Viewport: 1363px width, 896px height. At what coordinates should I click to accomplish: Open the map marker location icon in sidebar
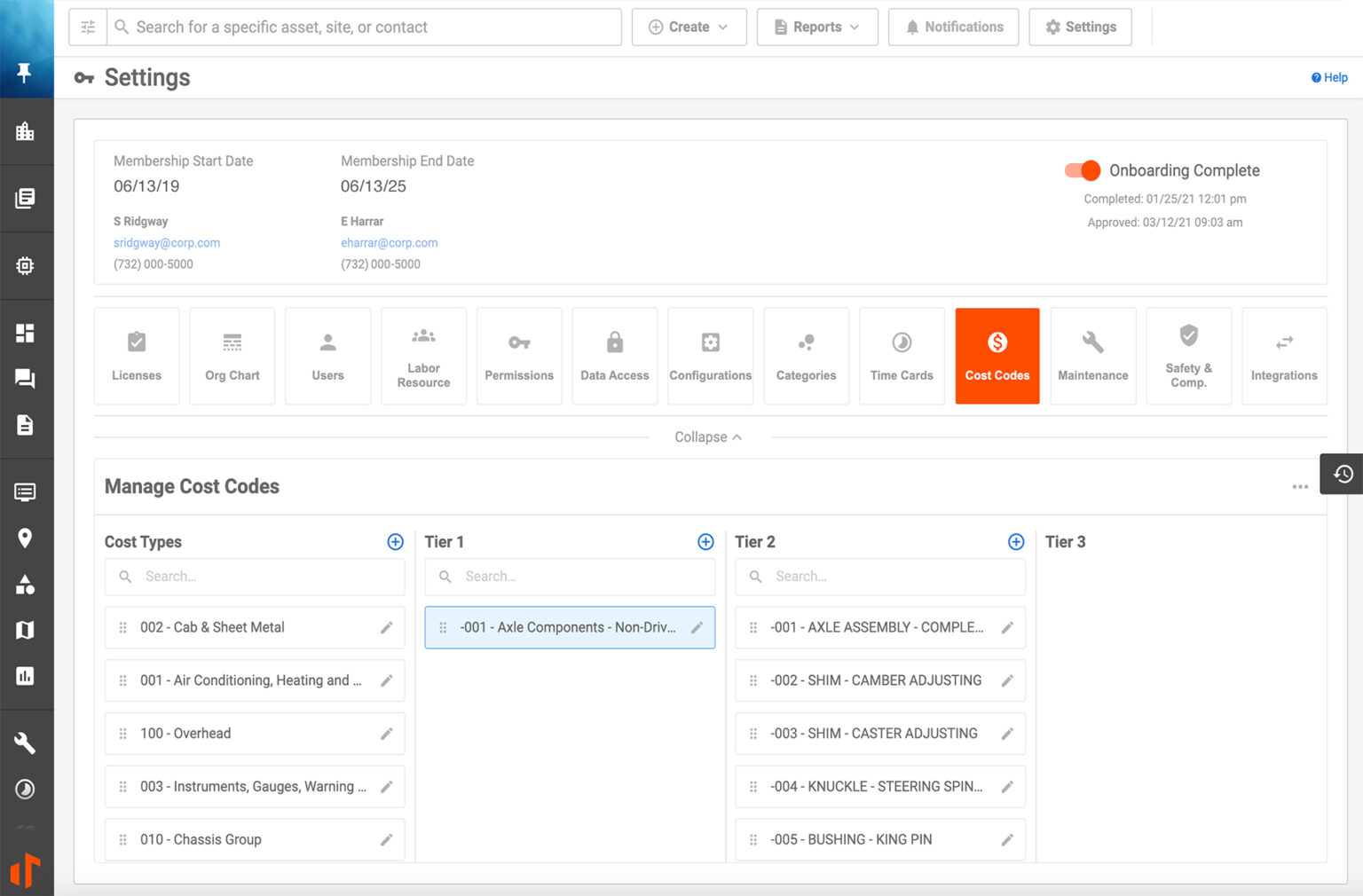[x=25, y=538]
